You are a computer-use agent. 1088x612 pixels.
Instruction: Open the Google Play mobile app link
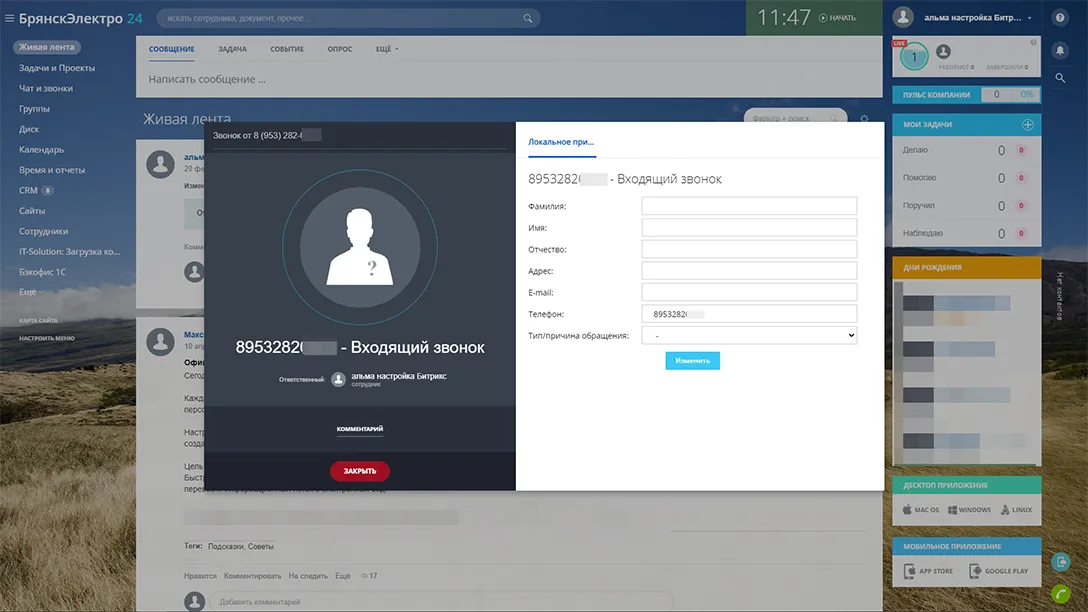(x=998, y=571)
